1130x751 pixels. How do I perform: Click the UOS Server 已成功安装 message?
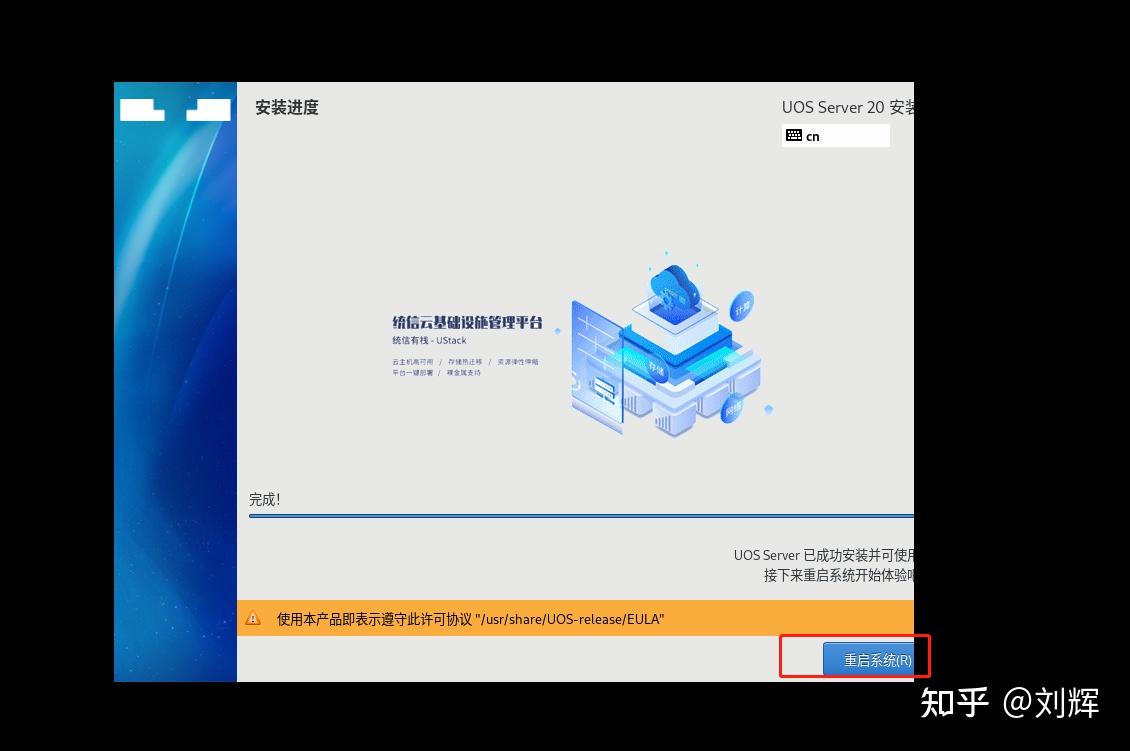pos(824,555)
